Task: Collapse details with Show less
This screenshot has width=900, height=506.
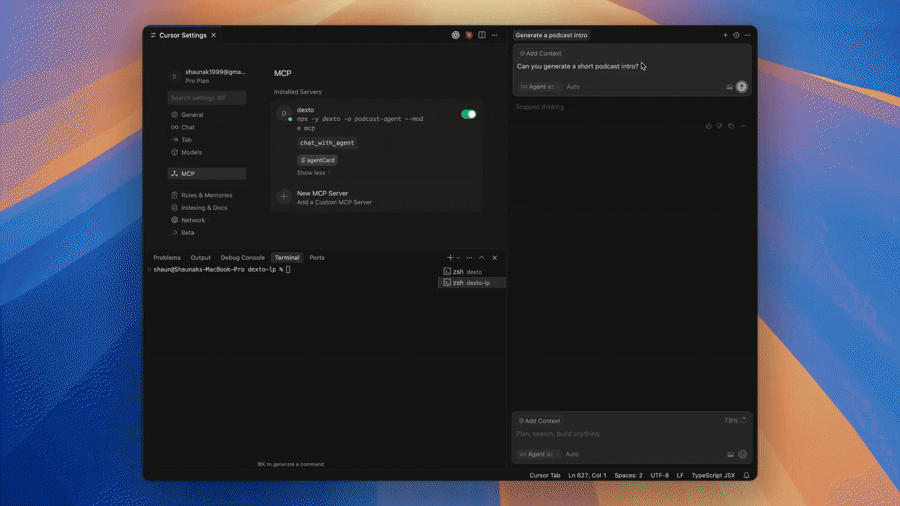Action: point(313,173)
